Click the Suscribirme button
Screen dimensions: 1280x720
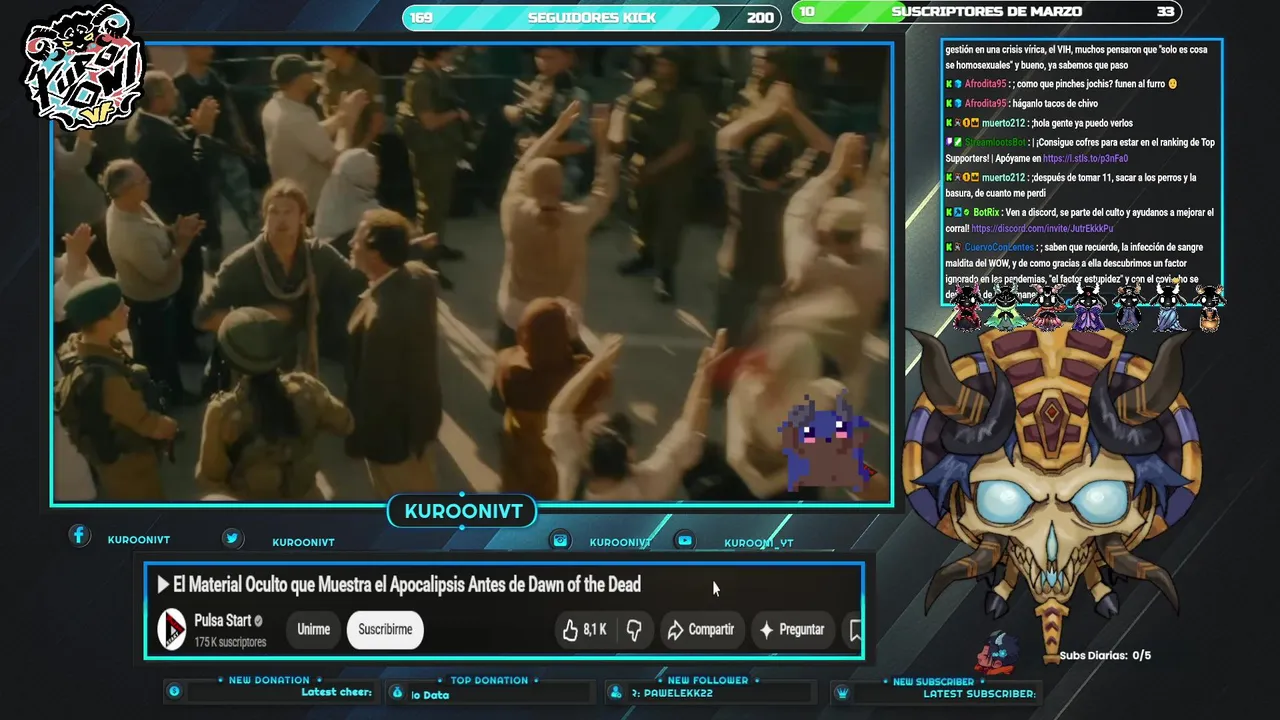[385, 630]
